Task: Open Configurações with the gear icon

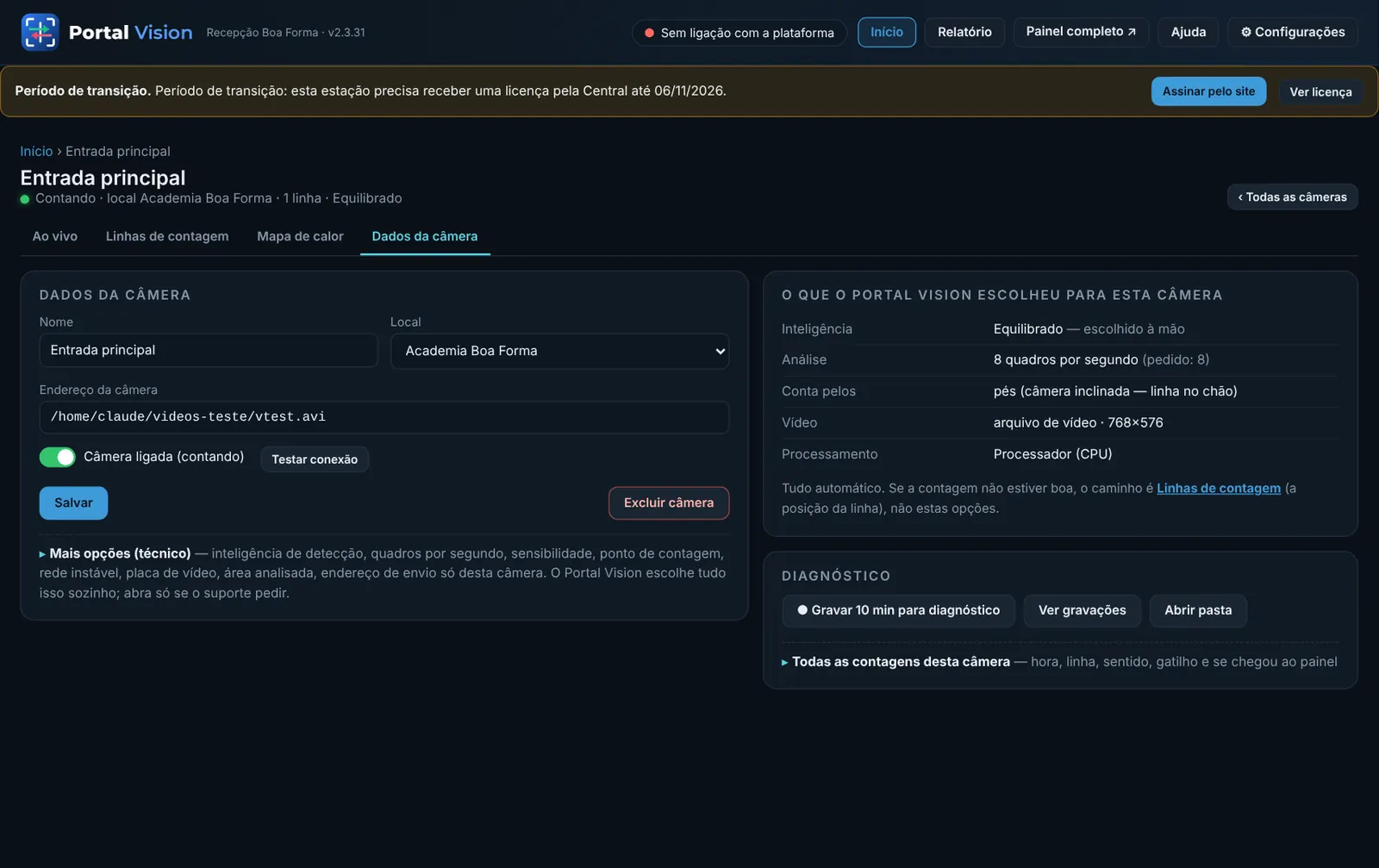Action: coord(1293,32)
